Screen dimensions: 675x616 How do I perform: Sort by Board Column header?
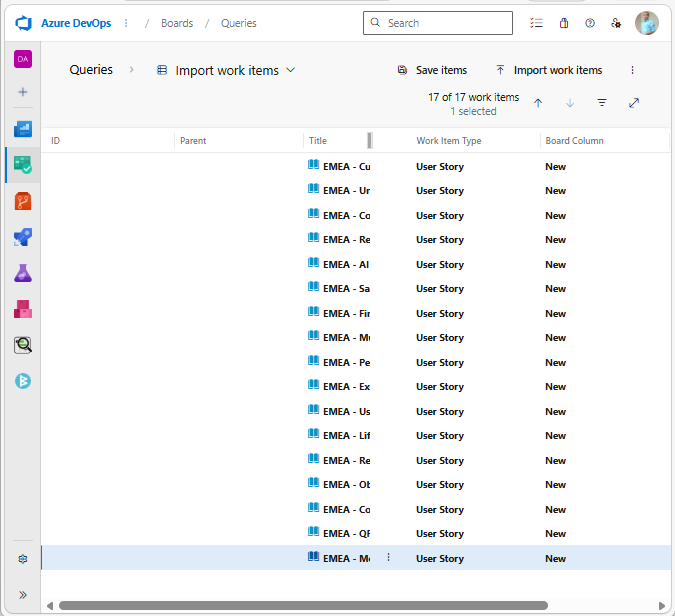[574, 141]
